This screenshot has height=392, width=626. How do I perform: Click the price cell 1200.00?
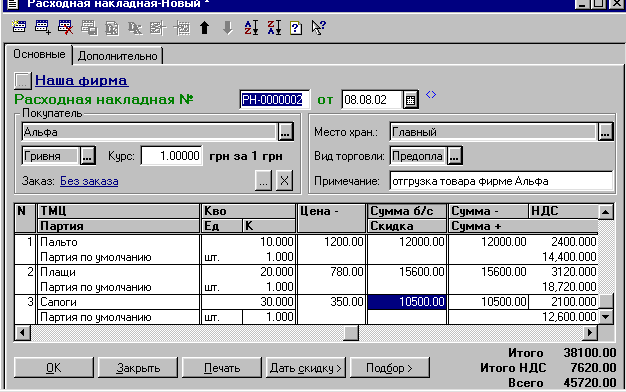tap(331, 242)
